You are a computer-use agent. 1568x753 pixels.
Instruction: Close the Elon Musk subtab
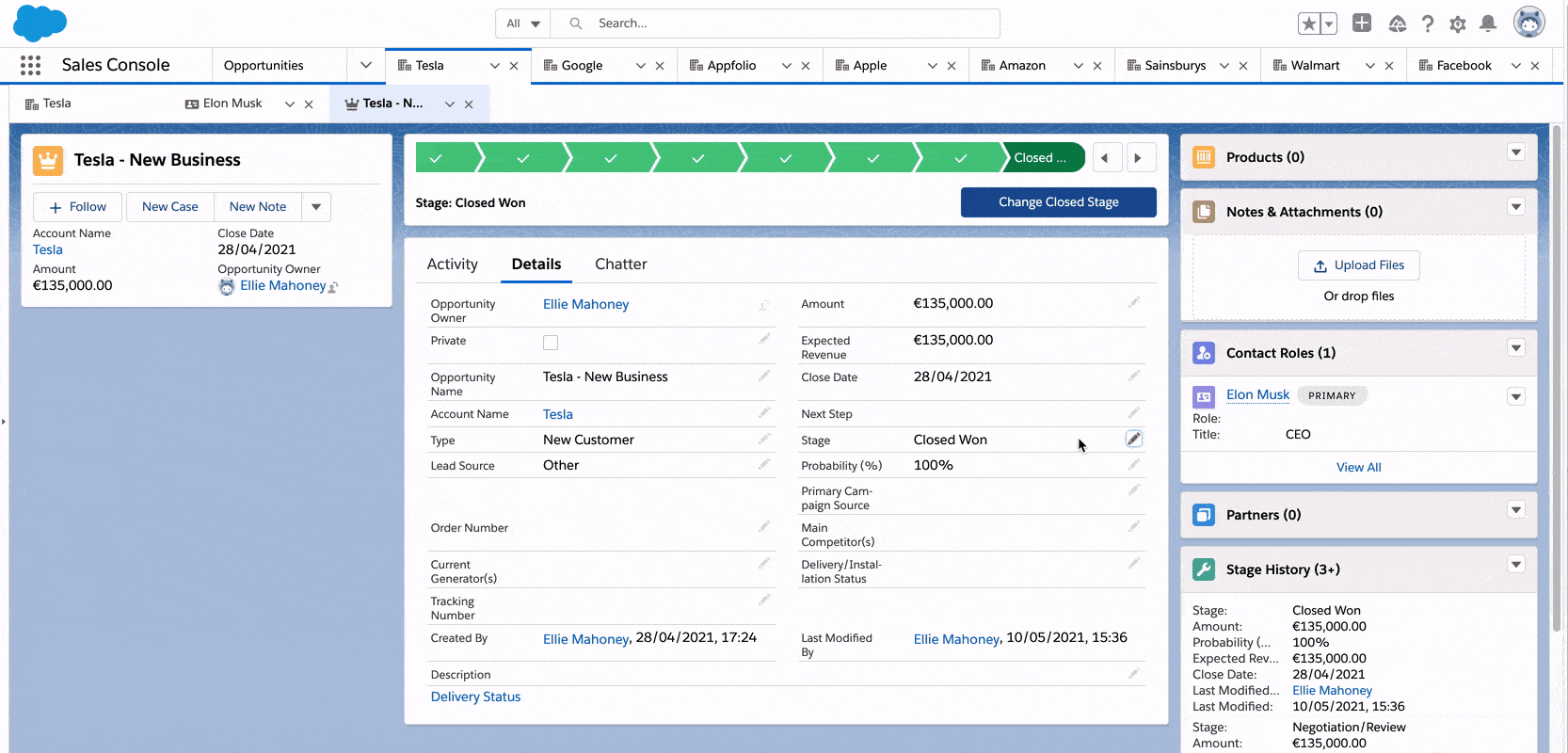tap(309, 104)
